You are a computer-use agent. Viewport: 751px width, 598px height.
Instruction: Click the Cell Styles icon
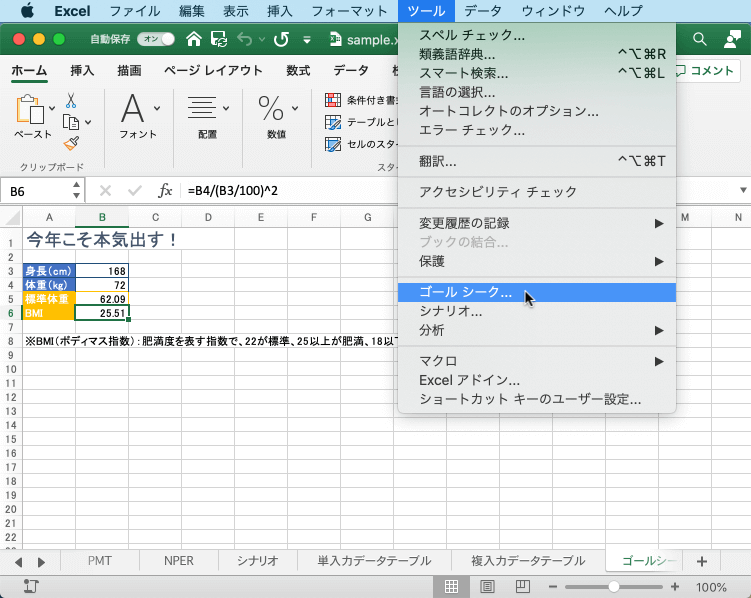point(333,144)
